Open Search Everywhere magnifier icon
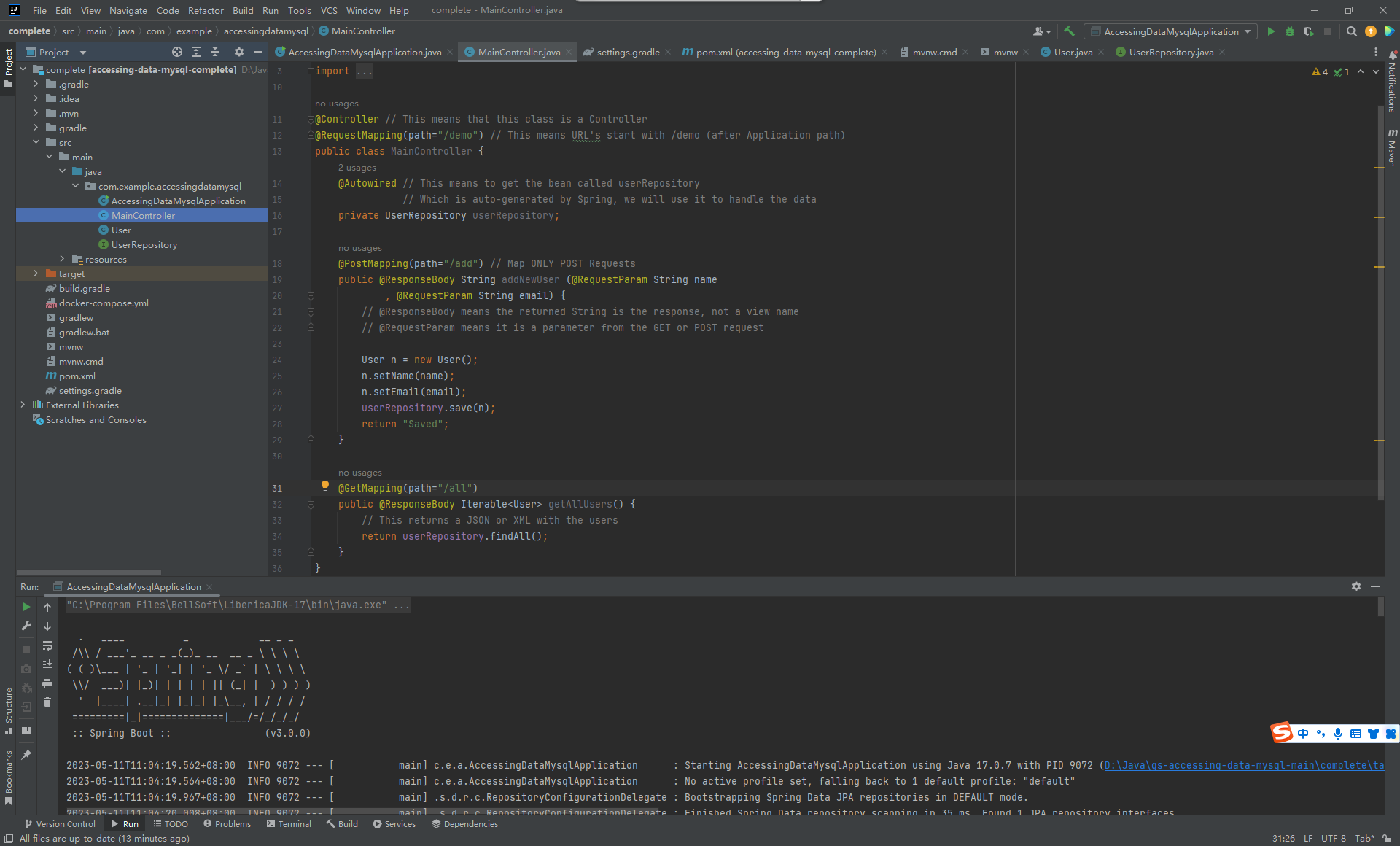Screen dimensions: 1400x846 (x=1351, y=31)
